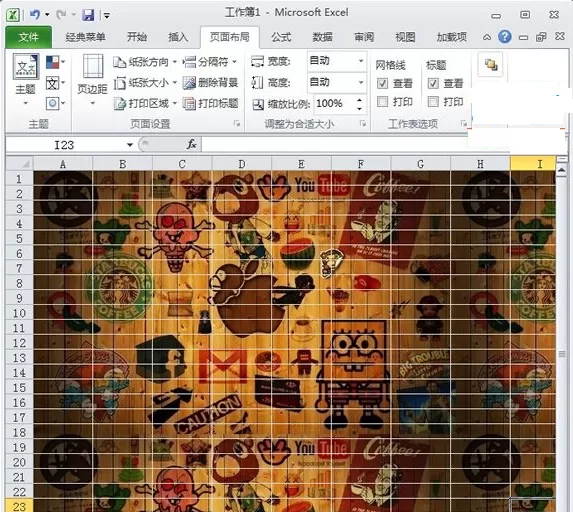573x512 pixels.
Task: Decrease scale percentage with down arrow
Action: pyautogui.click(x=360, y=109)
